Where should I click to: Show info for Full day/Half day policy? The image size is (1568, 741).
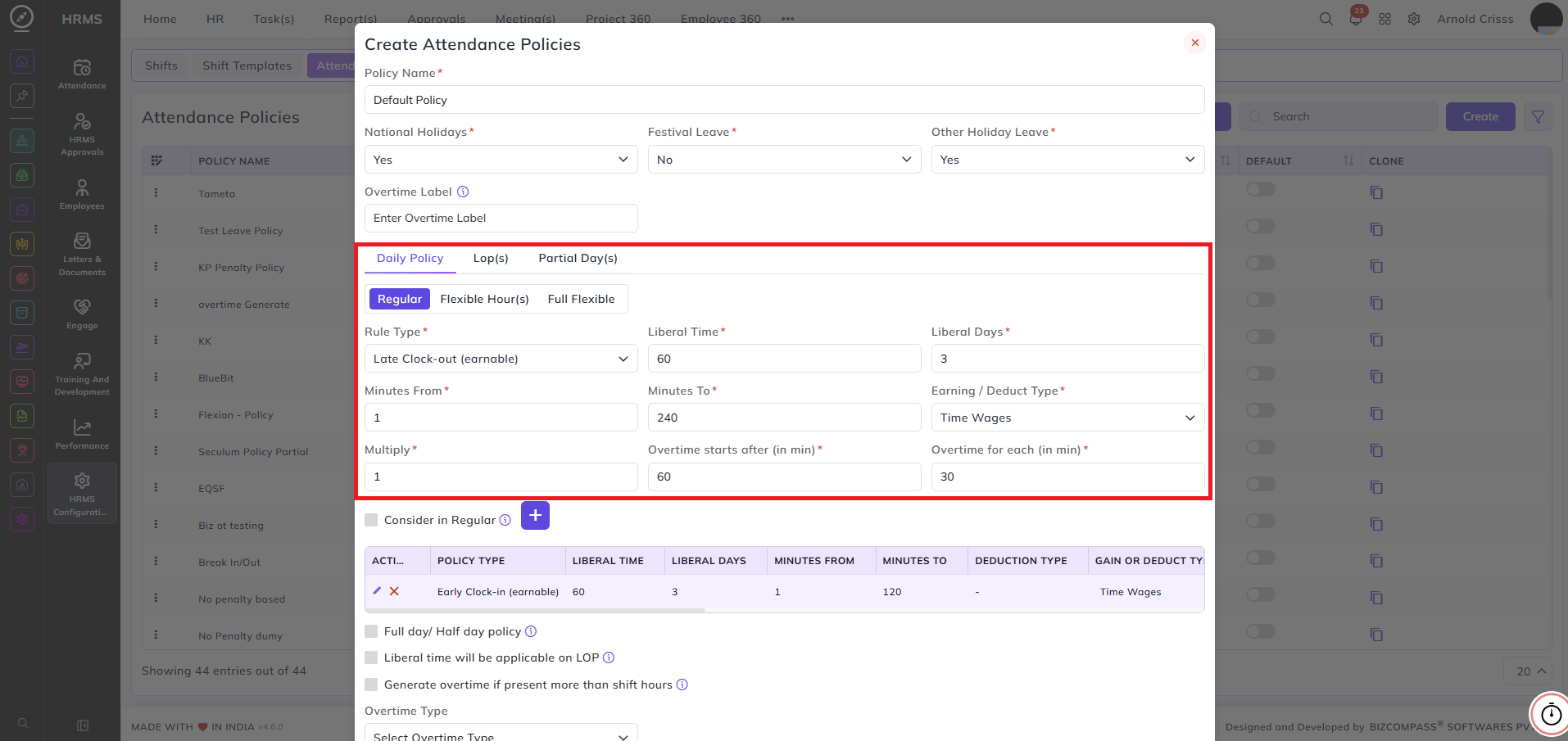click(x=531, y=631)
